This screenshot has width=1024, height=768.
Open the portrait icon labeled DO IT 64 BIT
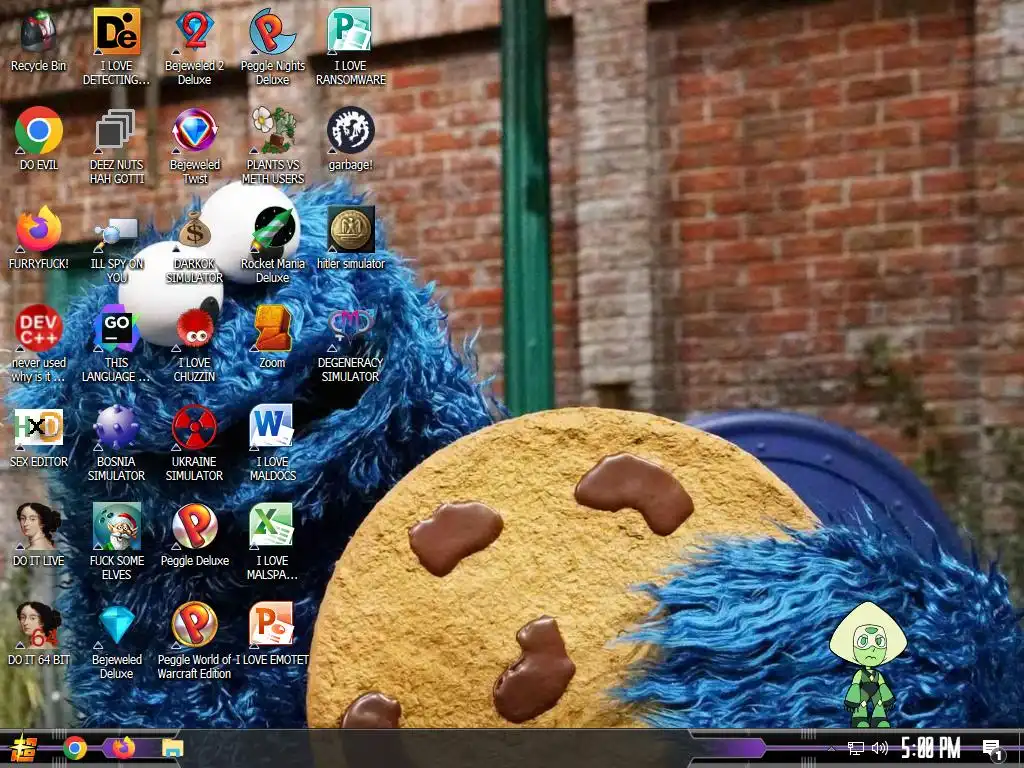click(39, 635)
